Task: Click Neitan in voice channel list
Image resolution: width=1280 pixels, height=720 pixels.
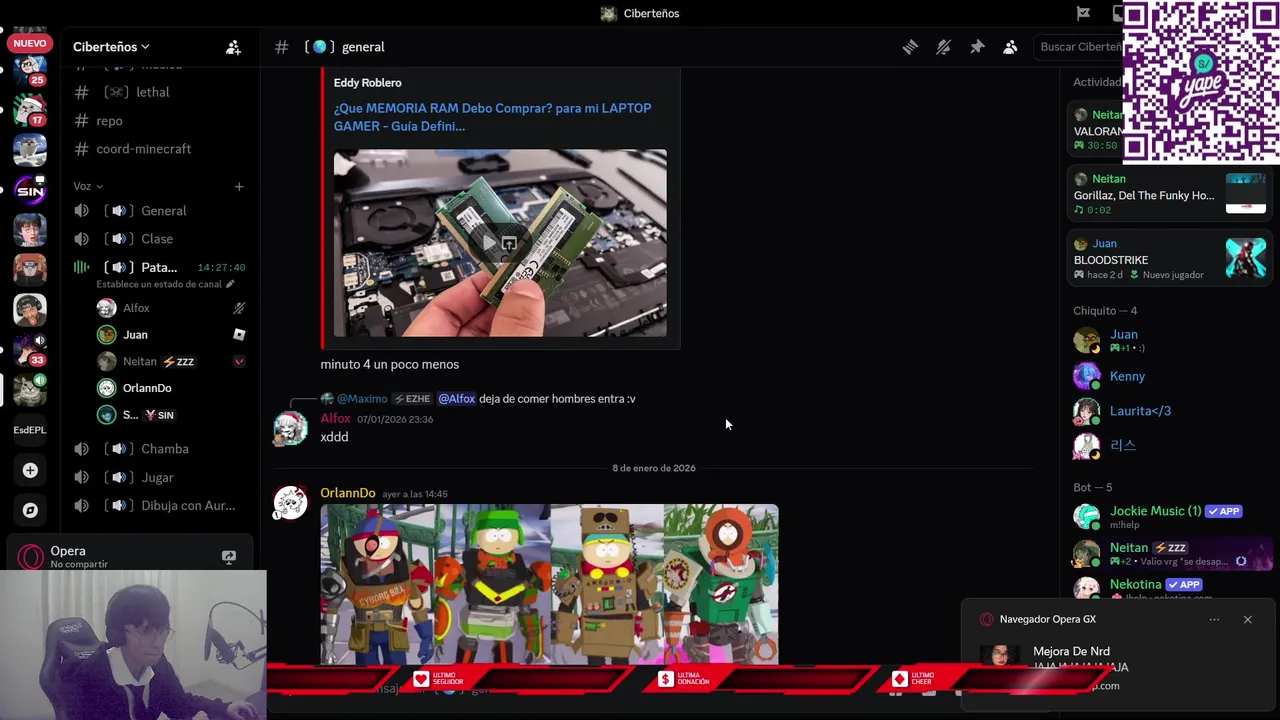Action: (x=139, y=361)
